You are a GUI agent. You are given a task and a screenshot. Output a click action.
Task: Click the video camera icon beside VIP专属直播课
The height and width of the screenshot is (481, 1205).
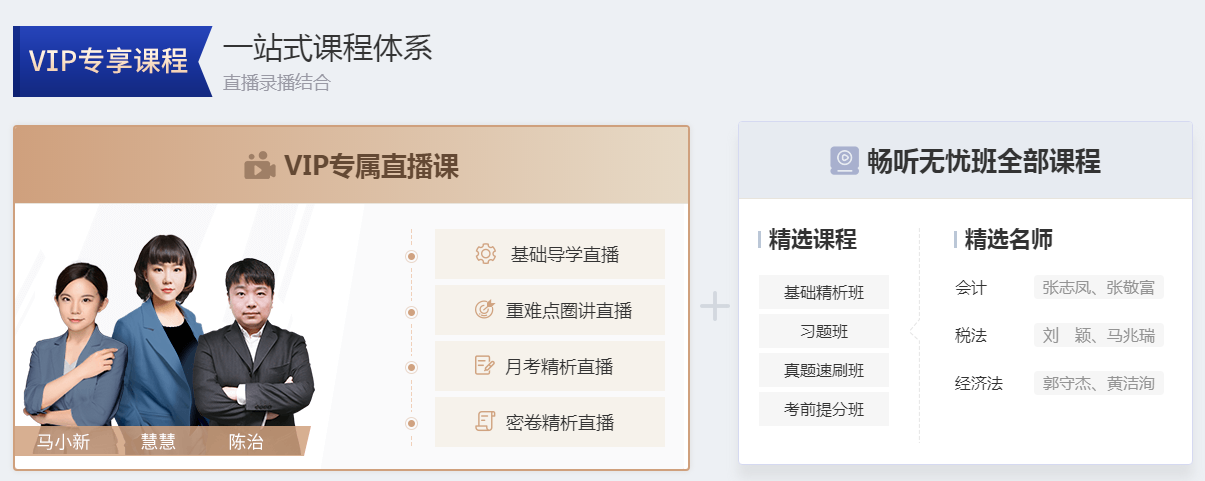[x=259, y=165]
